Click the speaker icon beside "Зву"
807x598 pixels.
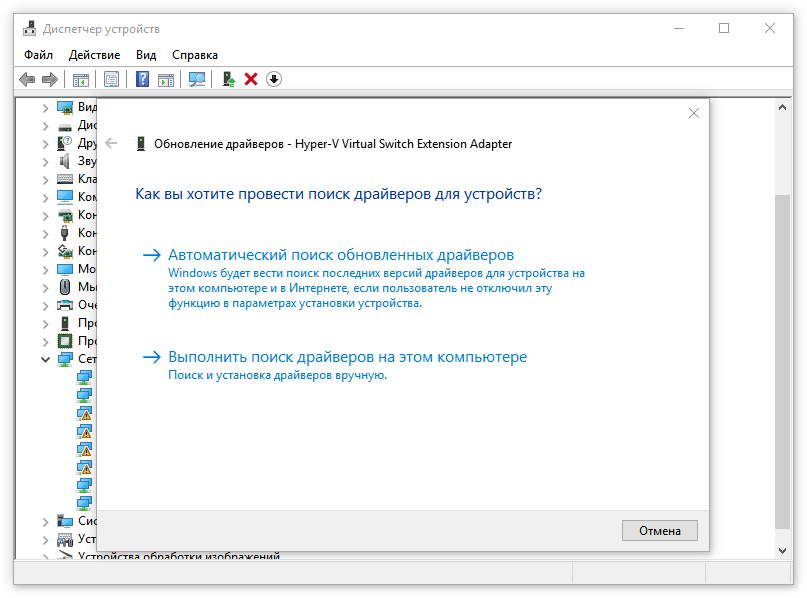[64, 161]
